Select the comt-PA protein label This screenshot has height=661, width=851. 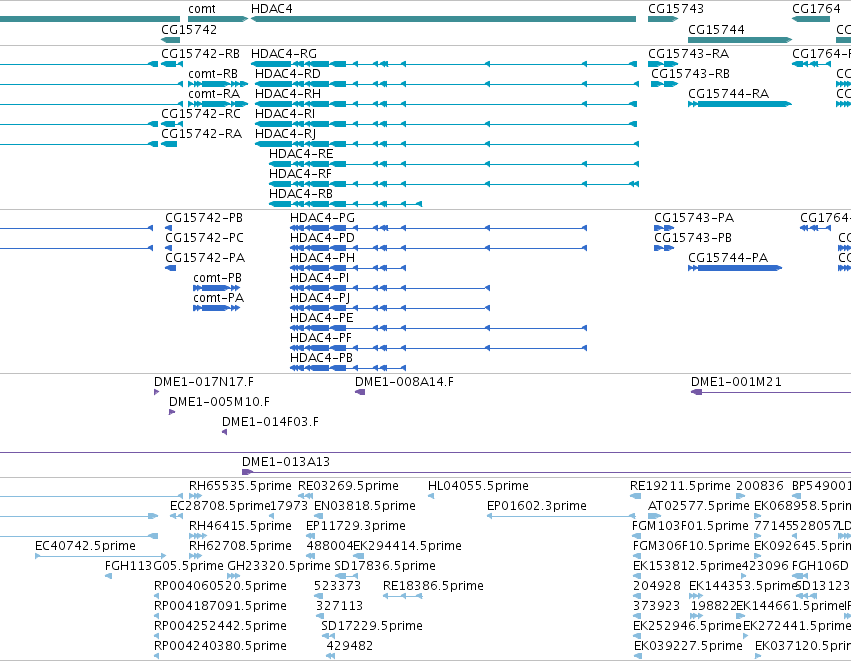point(219,298)
